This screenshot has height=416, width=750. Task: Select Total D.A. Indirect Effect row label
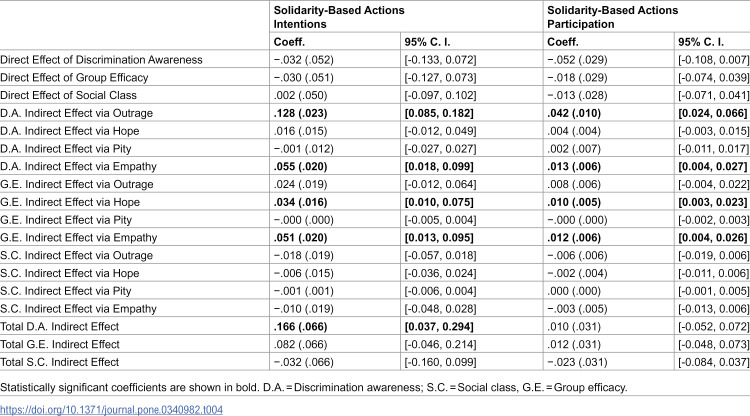(59, 327)
